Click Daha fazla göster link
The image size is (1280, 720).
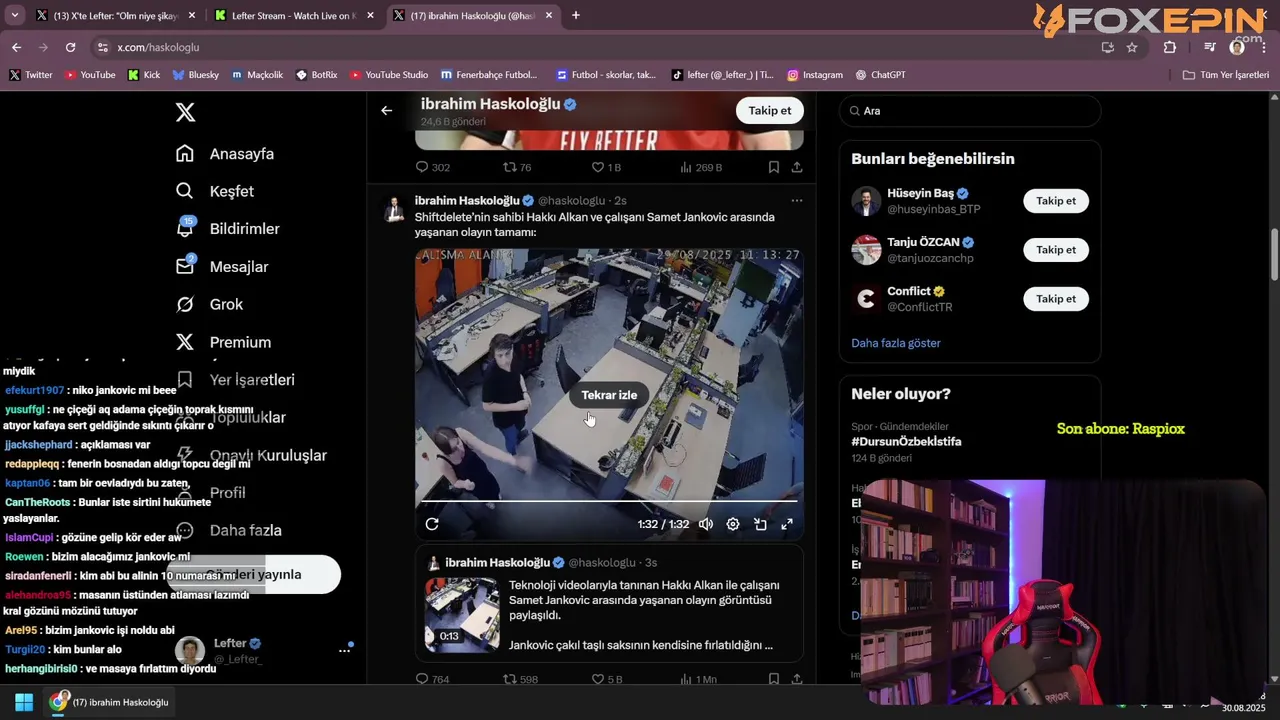tap(896, 343)
